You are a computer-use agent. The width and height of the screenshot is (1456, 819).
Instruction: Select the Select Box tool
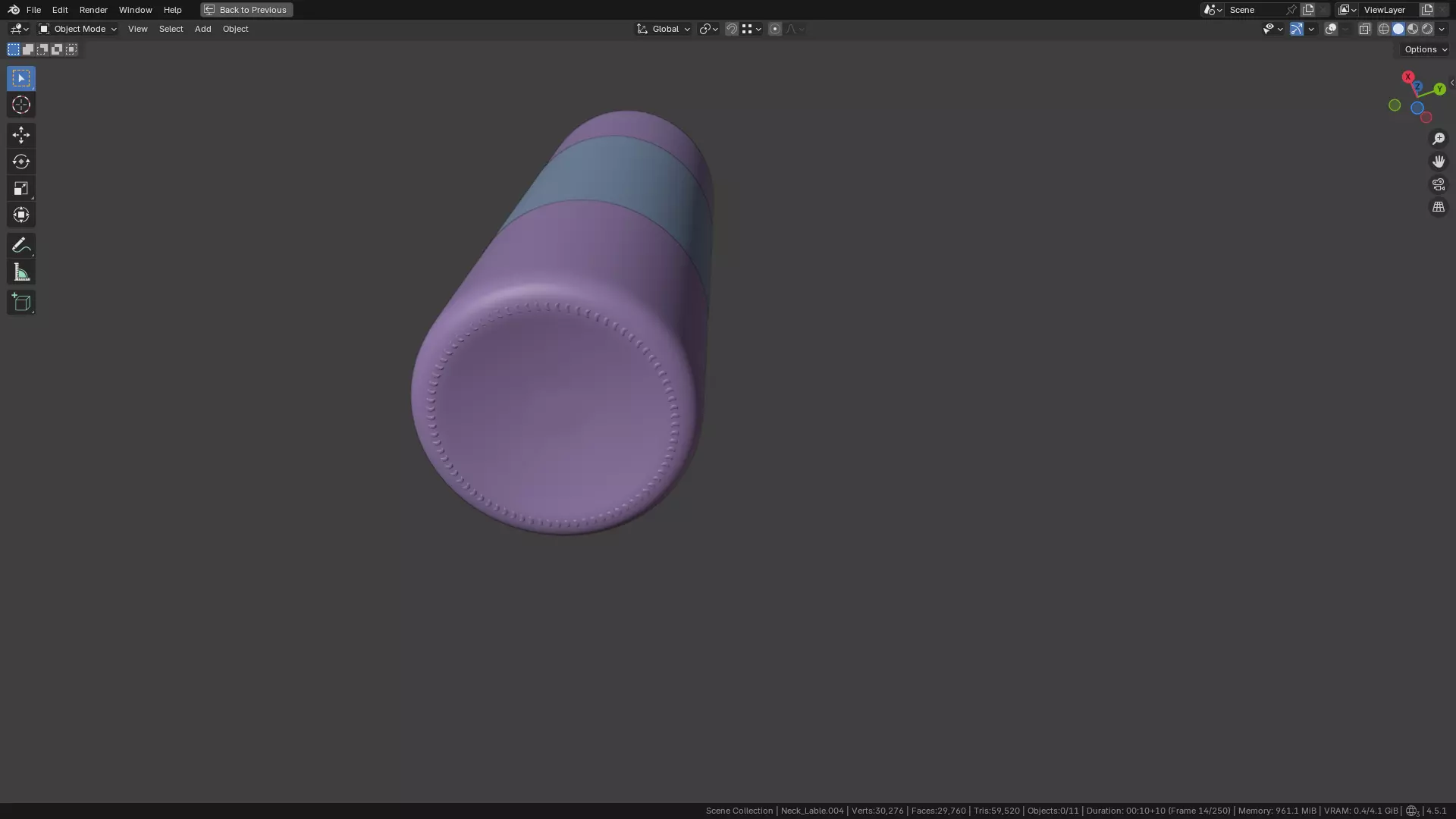[x=21, y=78]
